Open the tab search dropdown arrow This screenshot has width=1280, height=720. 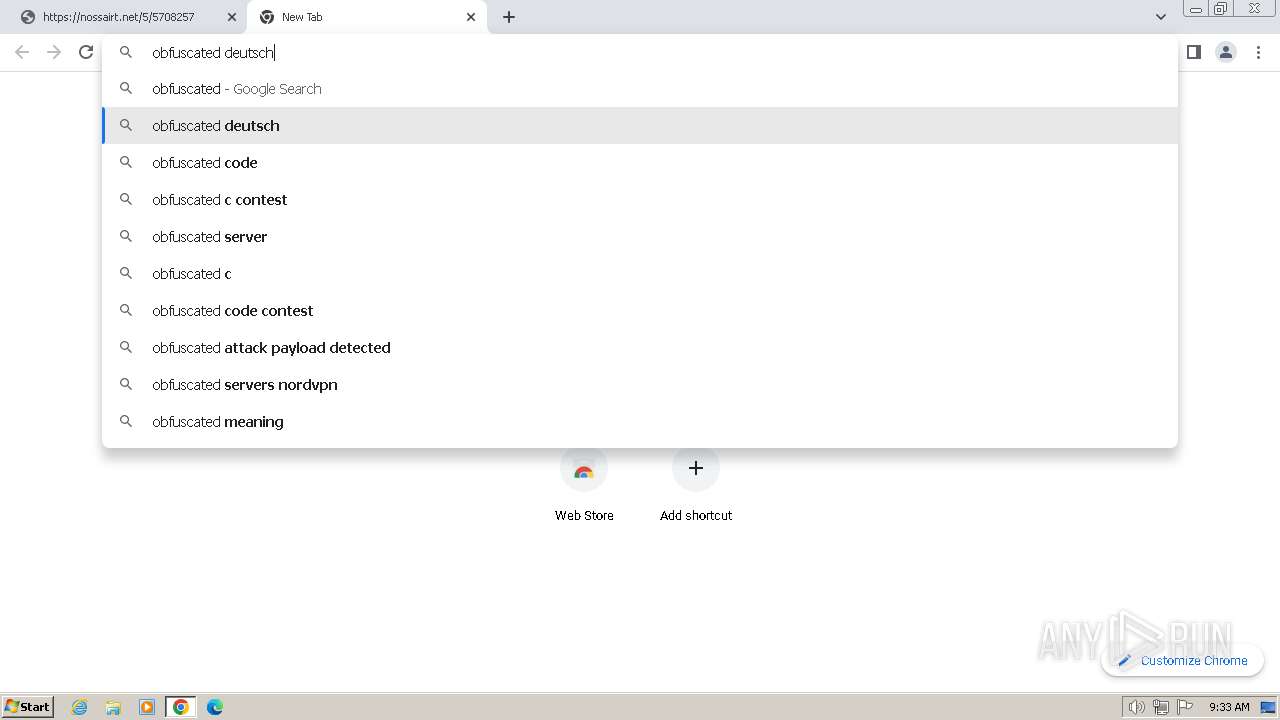(1160, 17)
